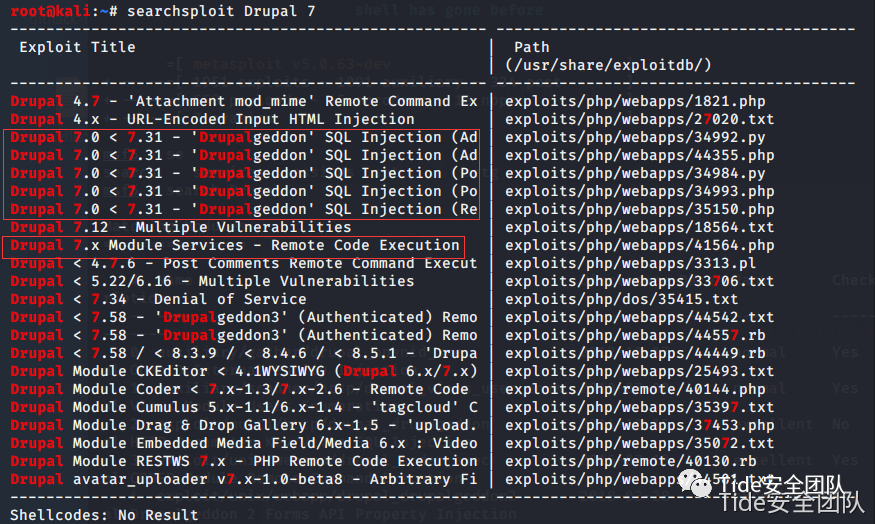Select 'Drupal < 5.22/6.16 - Multiple Vulnerabilities' row
875x524 pixels.
pos(212,281)
